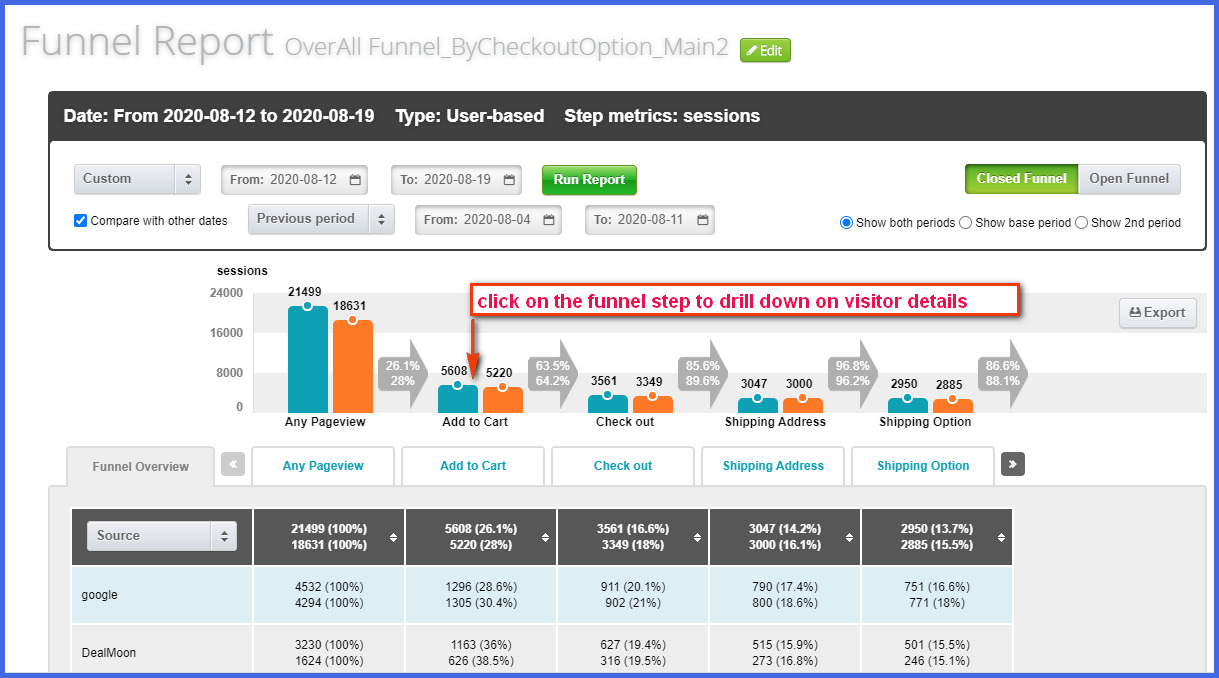
Task: Expand the Previous period dropdown
Action: click(321, 219)
